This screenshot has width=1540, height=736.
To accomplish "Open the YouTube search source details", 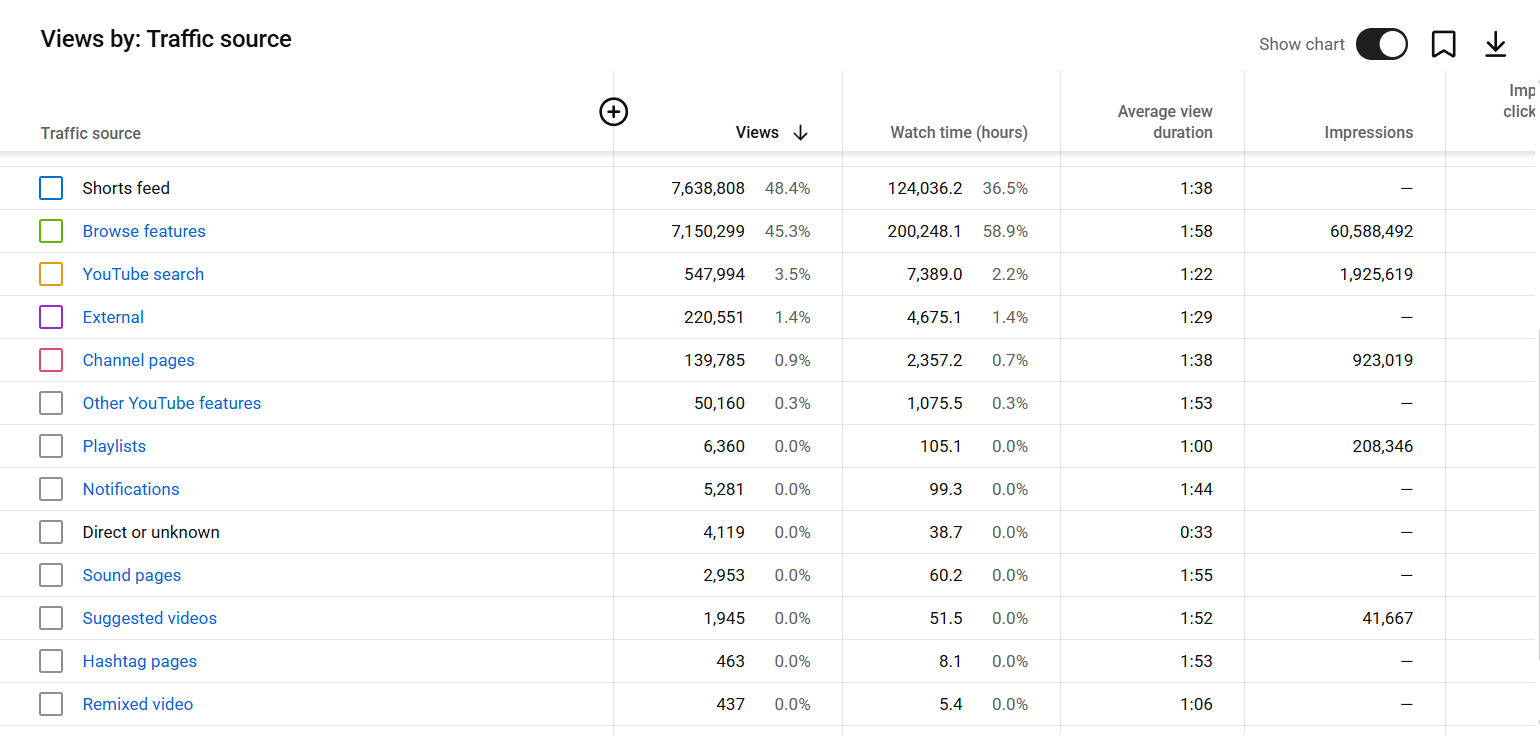I will (x=143, y=274).
